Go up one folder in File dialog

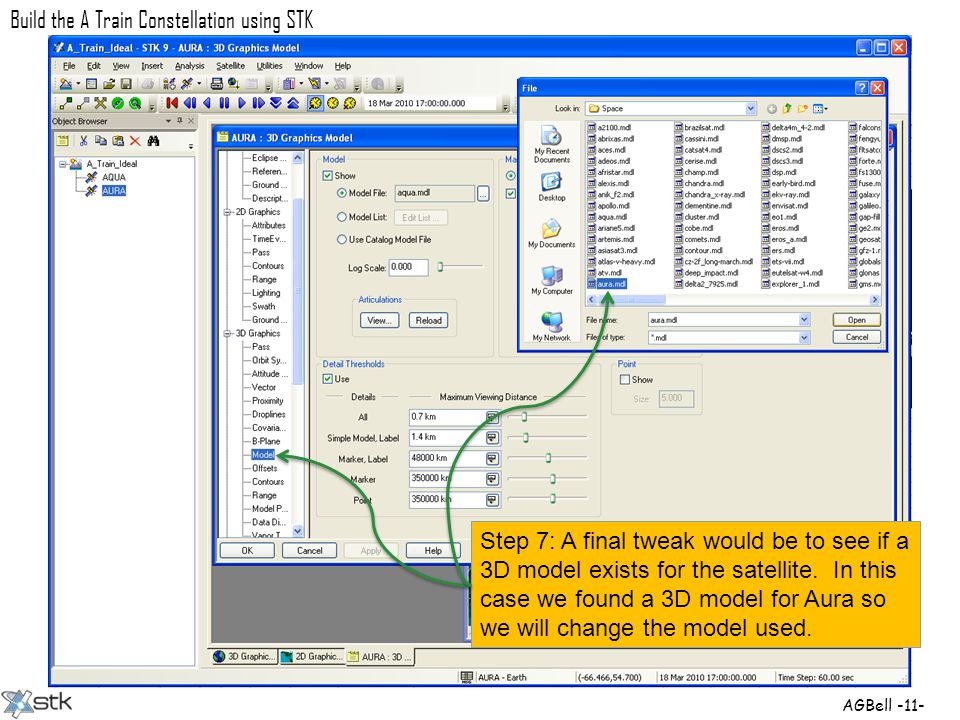(787, 108)
